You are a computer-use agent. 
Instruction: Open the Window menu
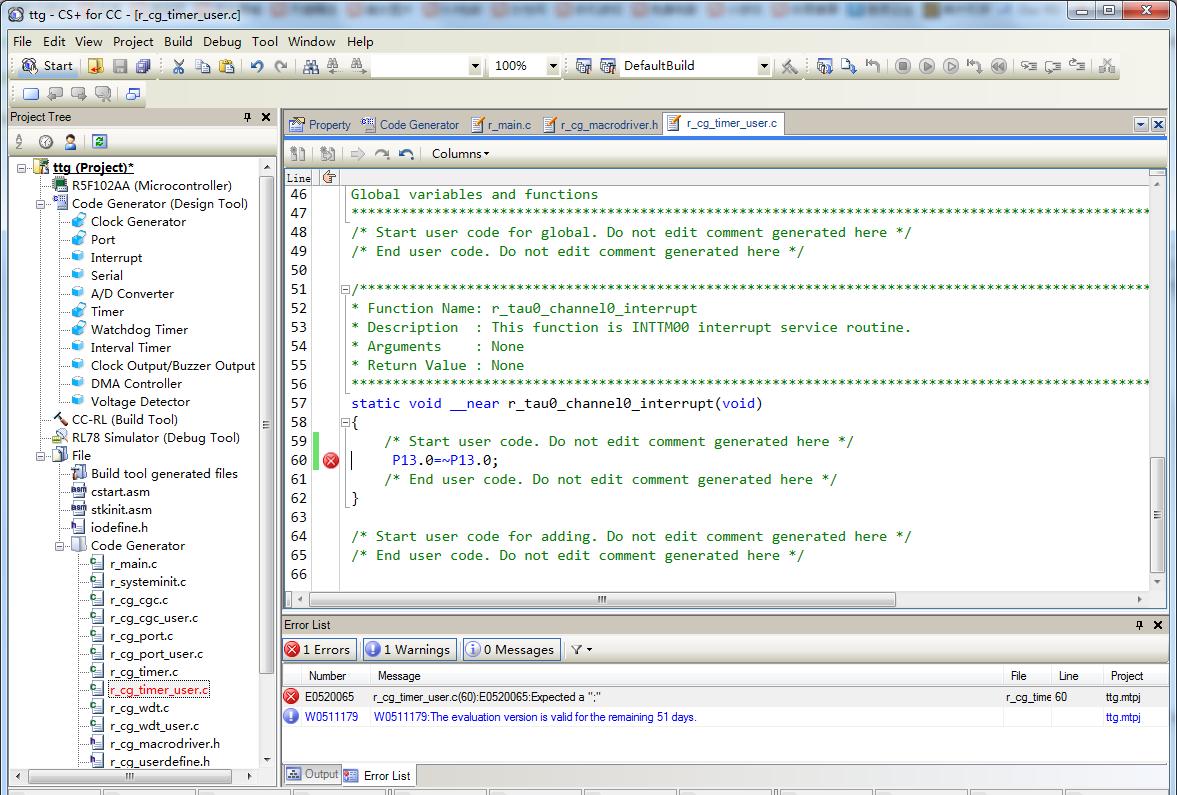(312, 41)
